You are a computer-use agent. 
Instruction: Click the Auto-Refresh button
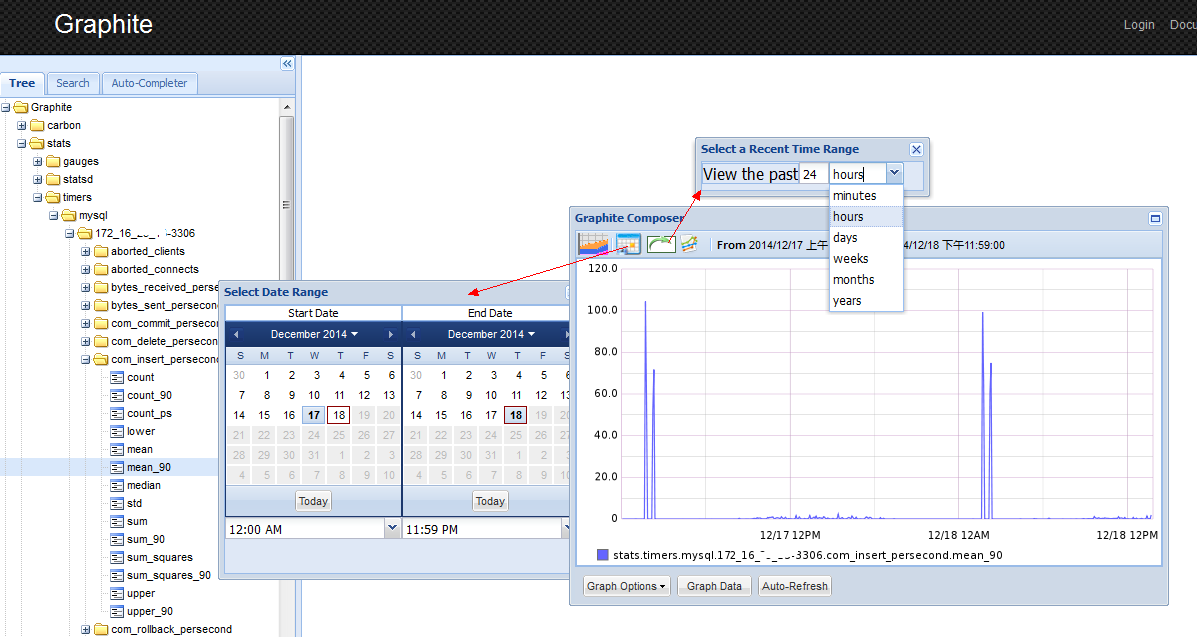[x=795, y=587]
